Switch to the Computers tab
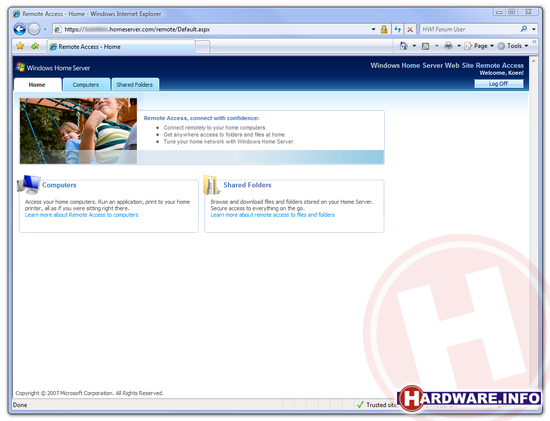550x421 pixels. coord(86,85)
